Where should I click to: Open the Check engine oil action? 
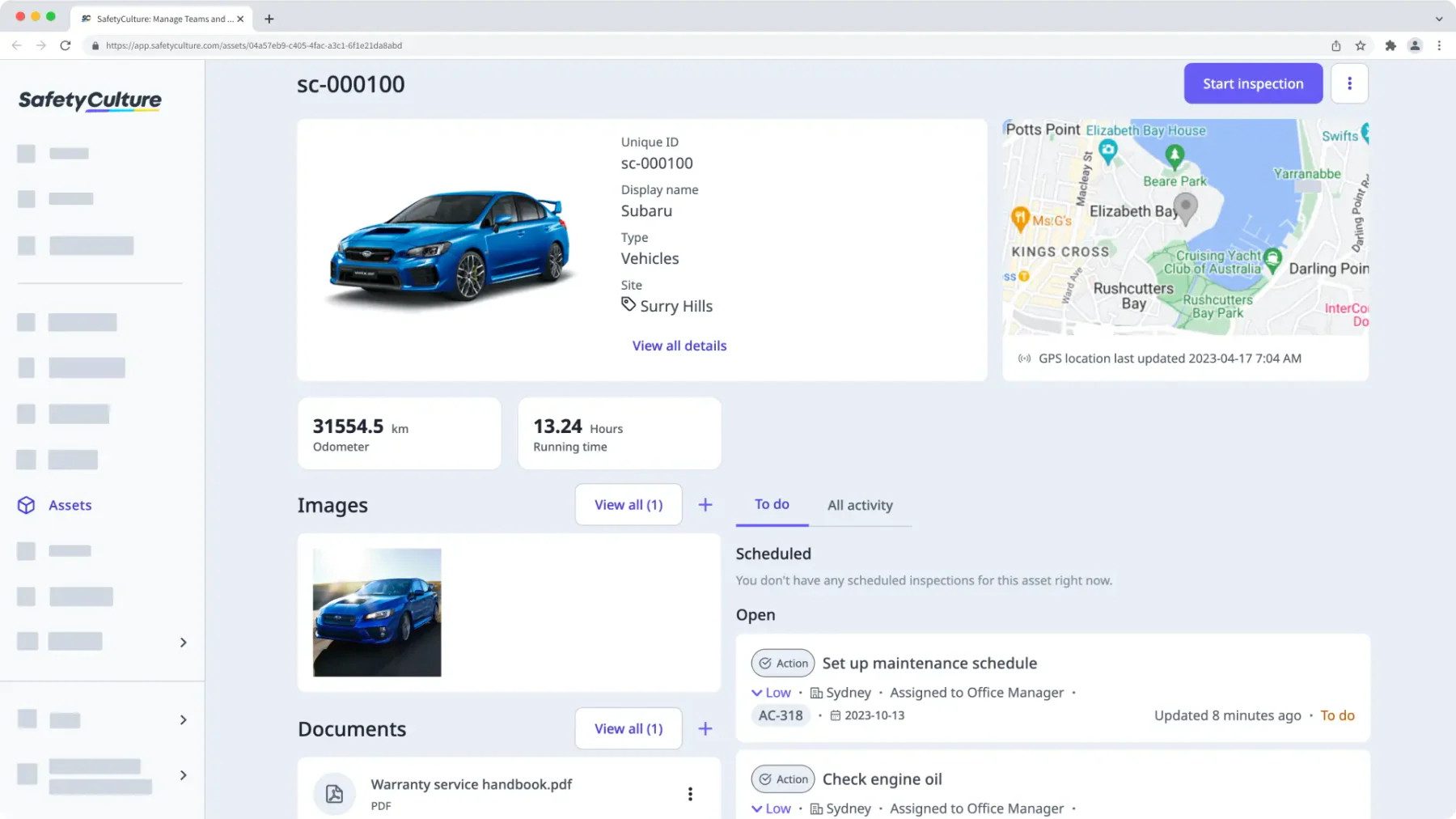(x=882, y=779)
